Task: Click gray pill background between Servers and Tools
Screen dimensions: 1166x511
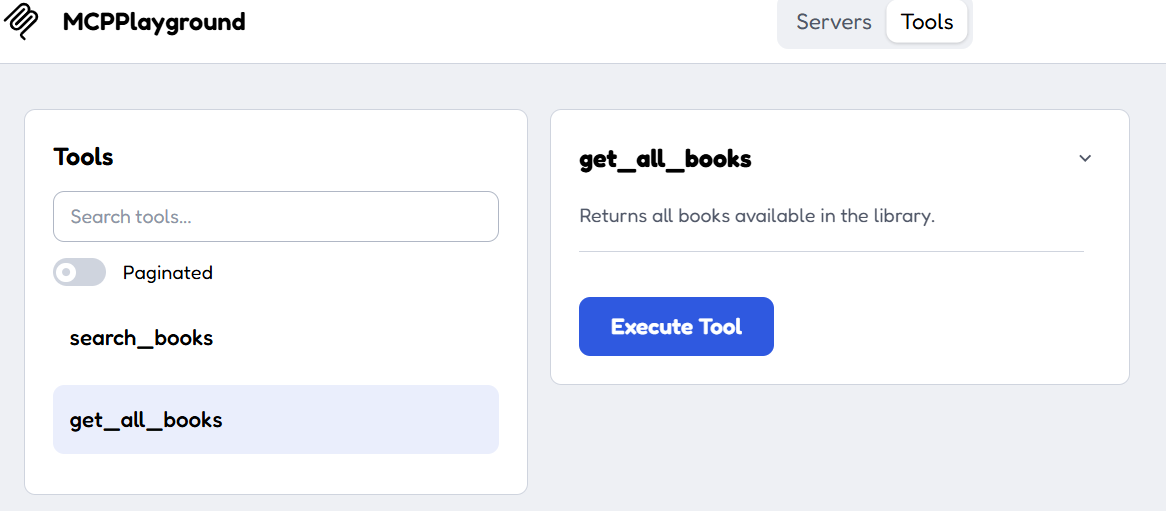Action: pos(885,22)
